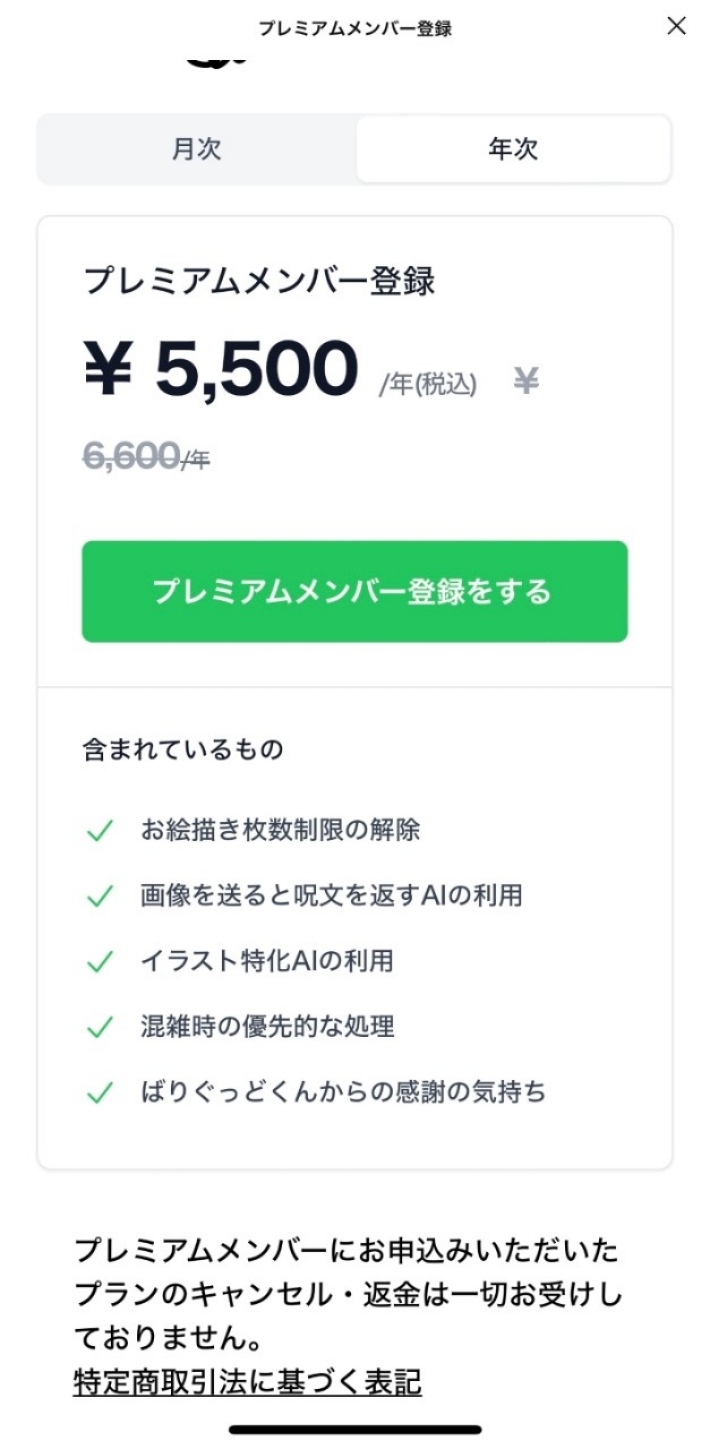Click the 混雑時の優先的な処理 feature text

click(268, 1027)
